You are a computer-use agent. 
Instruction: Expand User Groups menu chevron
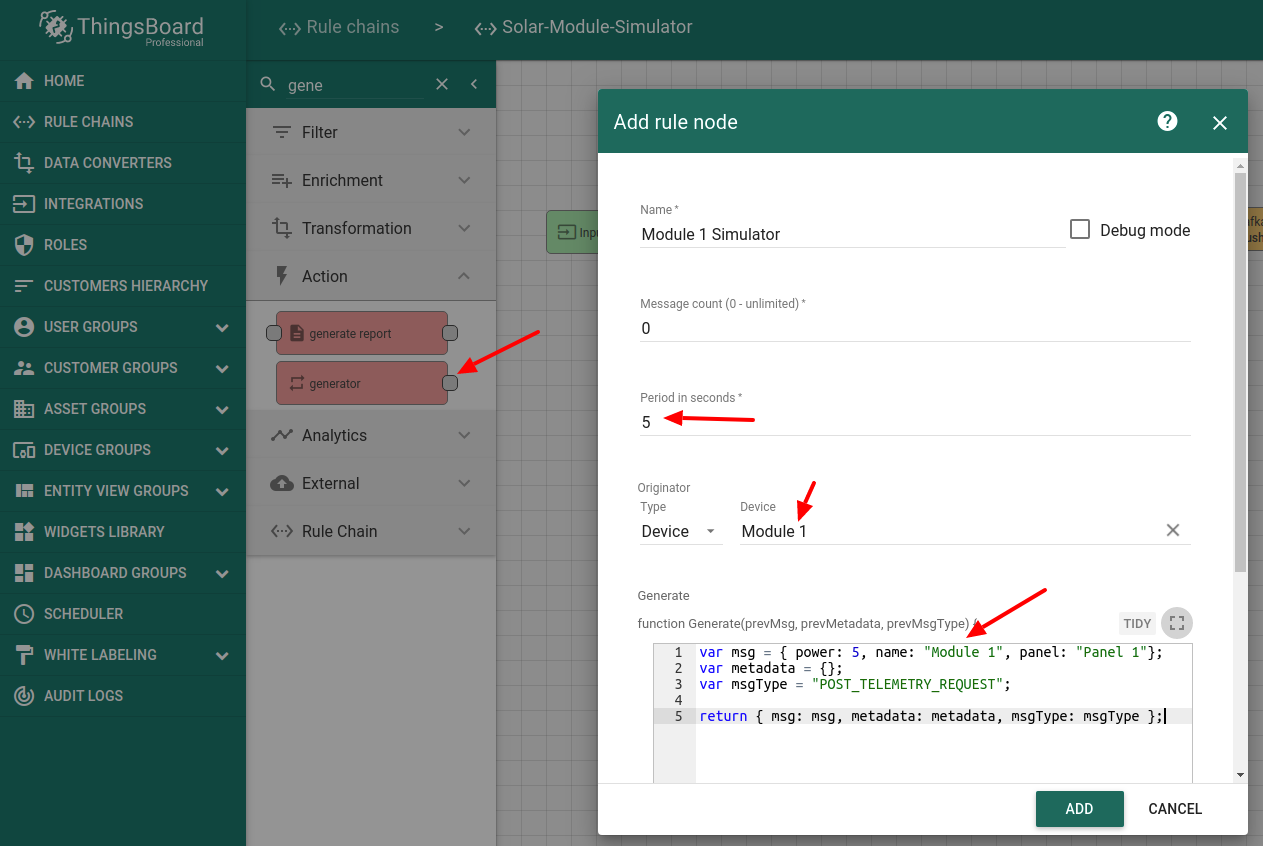tap(222, 327)
